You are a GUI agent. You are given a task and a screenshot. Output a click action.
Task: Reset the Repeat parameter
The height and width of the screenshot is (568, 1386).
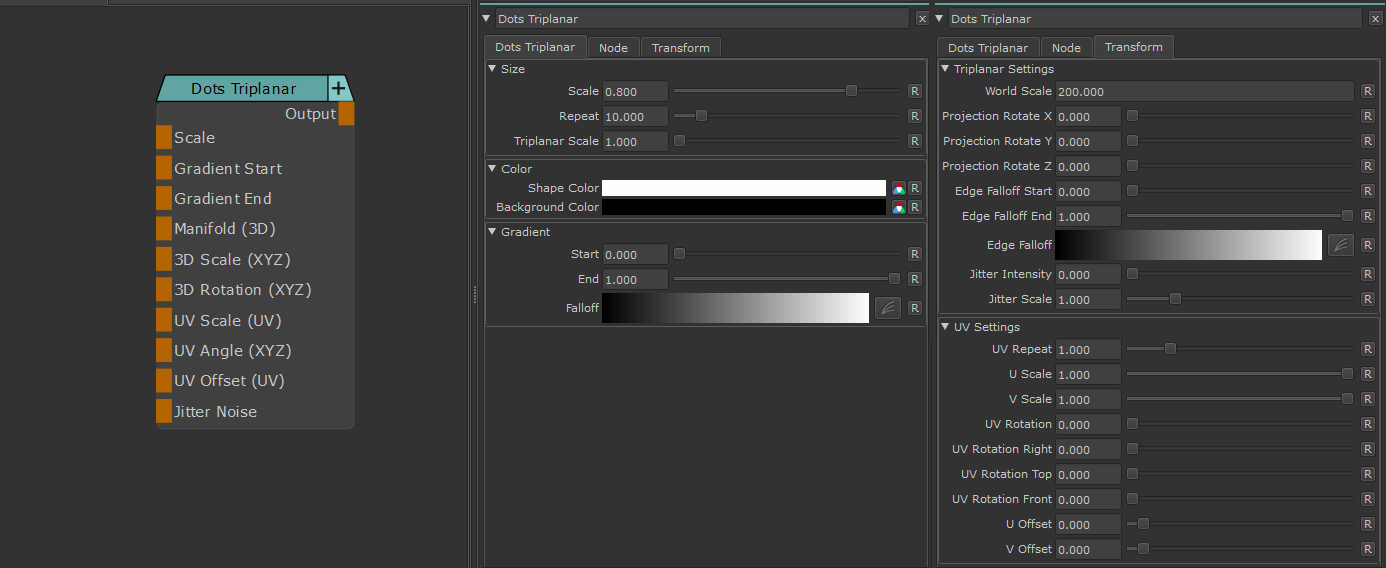click(x=914, y=116)
